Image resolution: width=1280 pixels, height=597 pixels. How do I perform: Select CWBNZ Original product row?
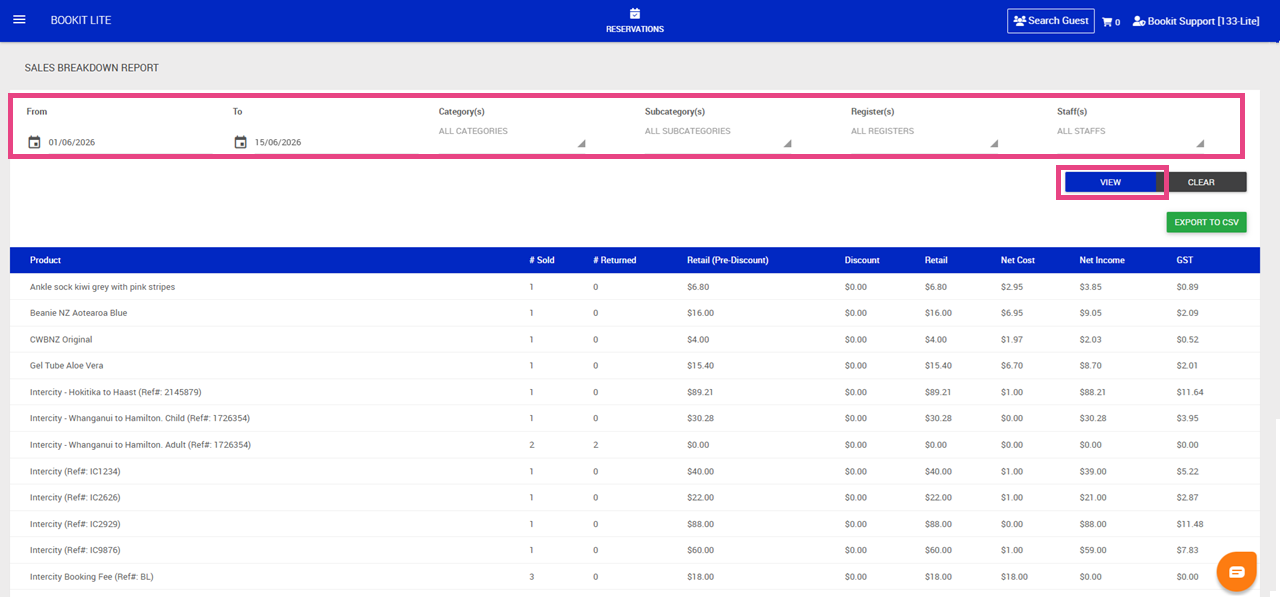635,339
